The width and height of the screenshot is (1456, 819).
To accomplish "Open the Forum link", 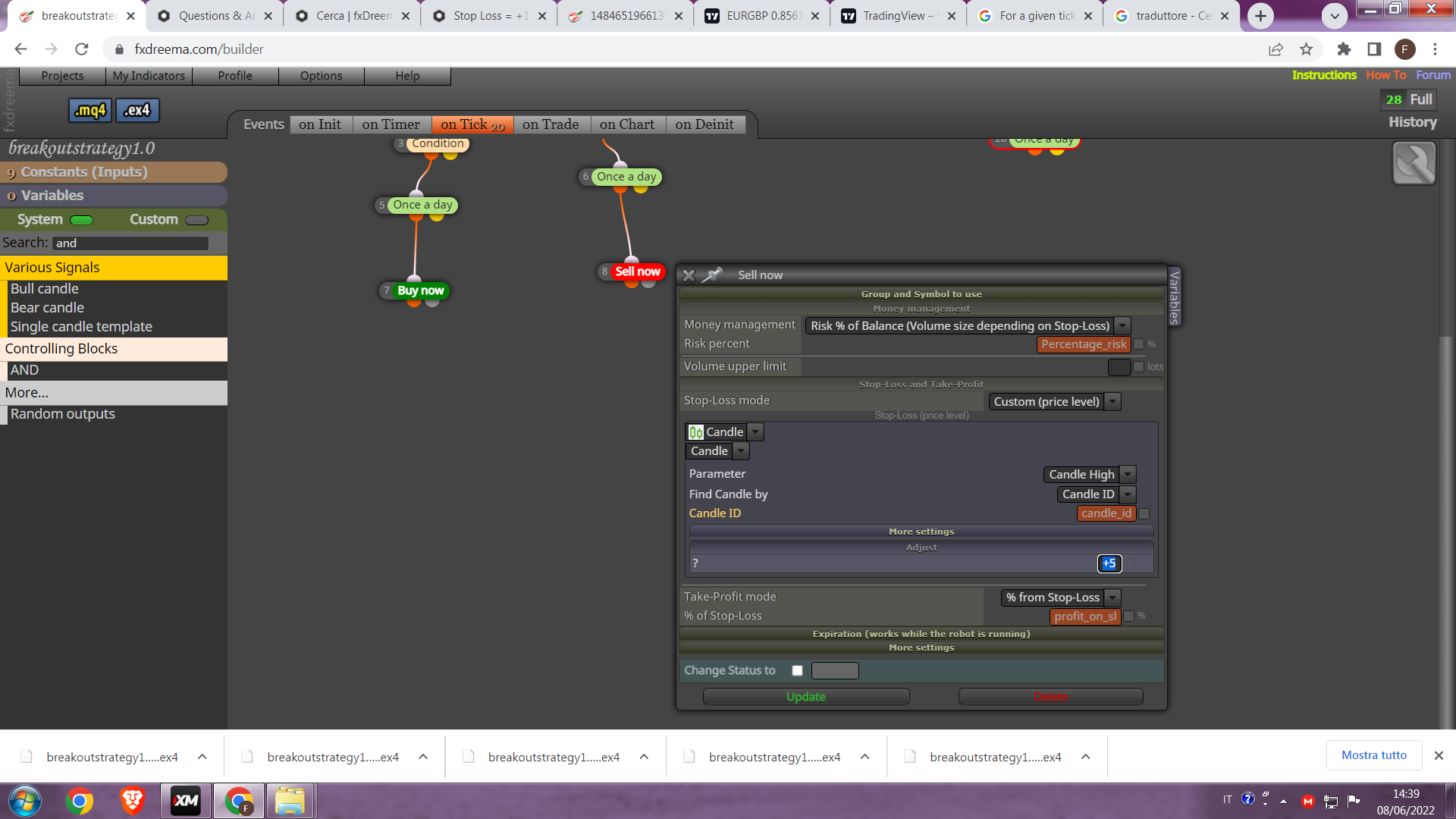I will (1433, 75).
